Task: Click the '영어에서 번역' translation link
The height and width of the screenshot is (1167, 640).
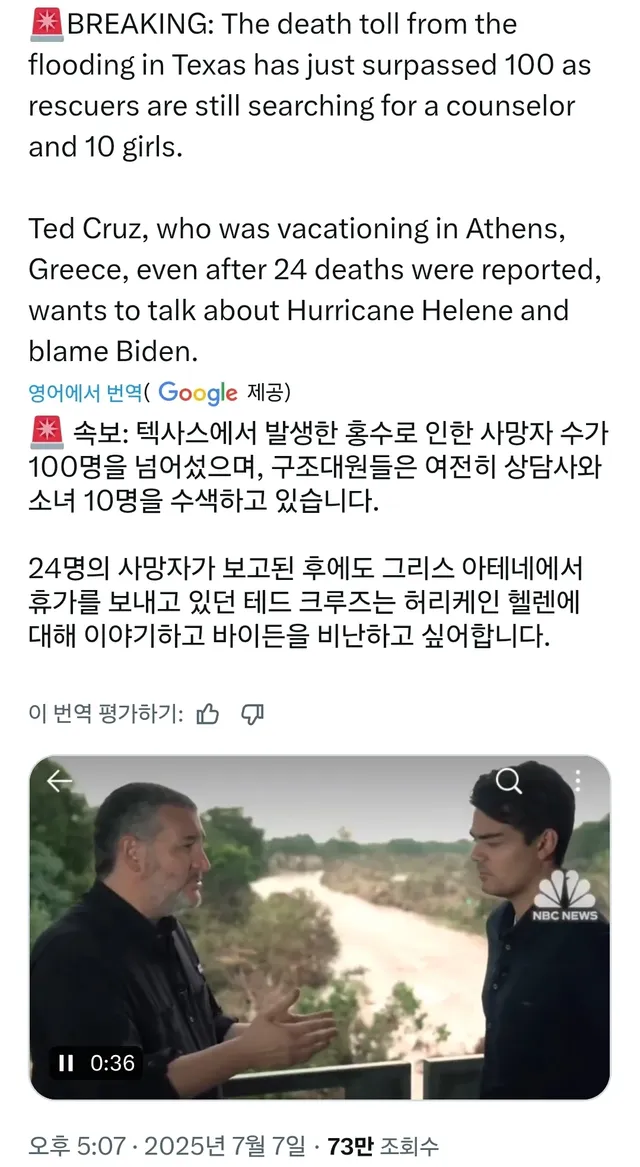Action: (84, 393)
